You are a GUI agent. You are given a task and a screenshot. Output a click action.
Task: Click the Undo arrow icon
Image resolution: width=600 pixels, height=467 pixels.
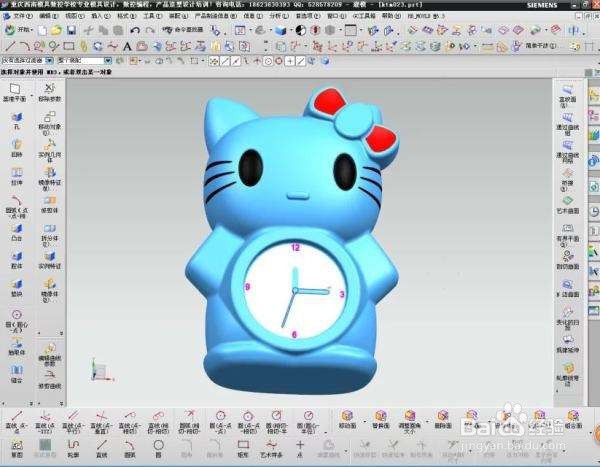[x=135, y=30]
